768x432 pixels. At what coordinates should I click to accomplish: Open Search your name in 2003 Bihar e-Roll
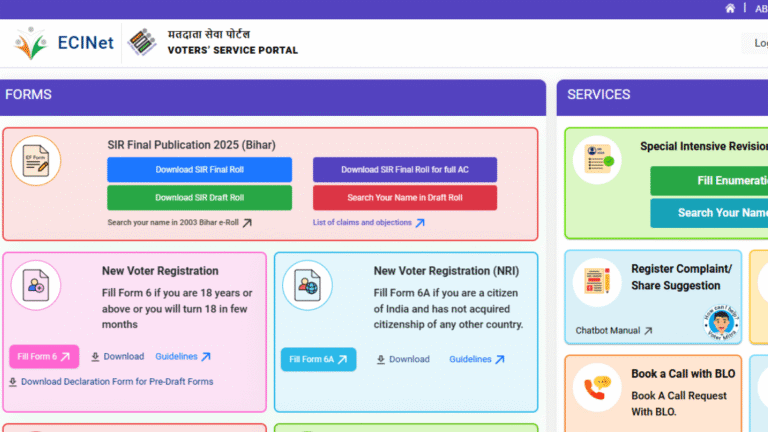[x=173, y=222]
